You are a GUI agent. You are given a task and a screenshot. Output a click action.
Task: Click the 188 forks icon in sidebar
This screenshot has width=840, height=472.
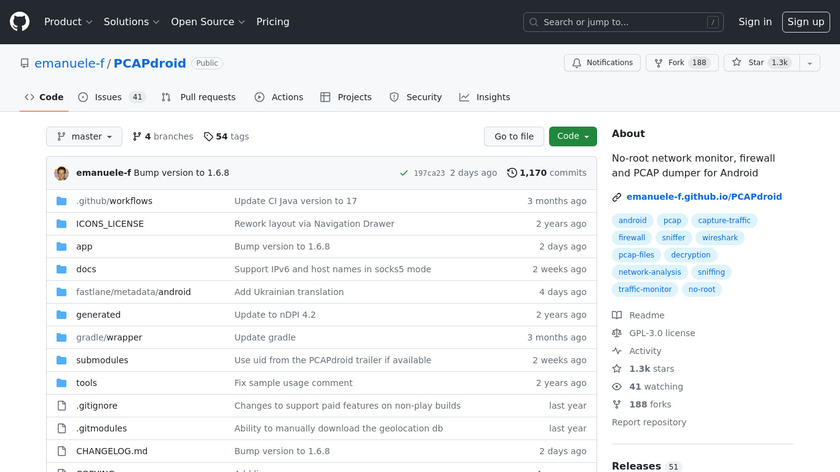617,404
